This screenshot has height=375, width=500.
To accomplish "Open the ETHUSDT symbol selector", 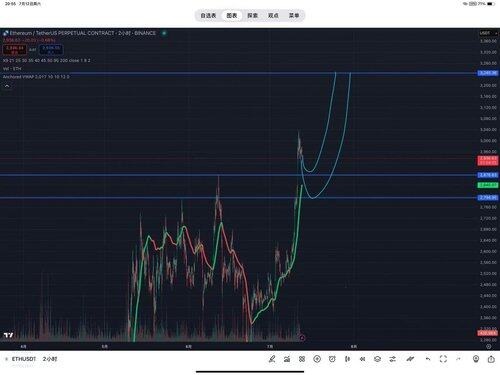I will (24, 359).
